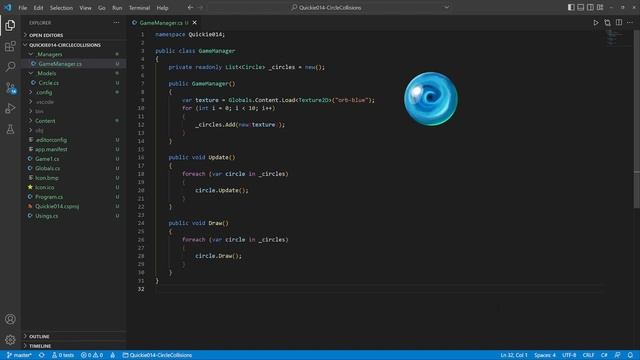Click the Synchronize Changes status icon

click(x=42, y=355)
